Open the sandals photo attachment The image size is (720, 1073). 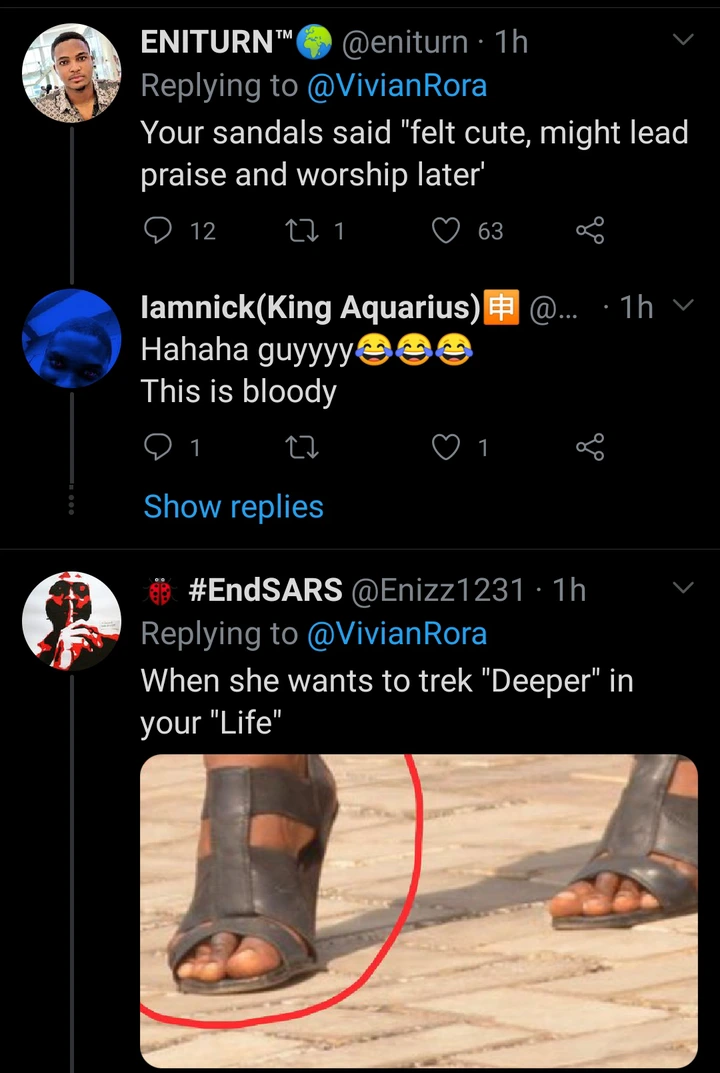[418, 910]
